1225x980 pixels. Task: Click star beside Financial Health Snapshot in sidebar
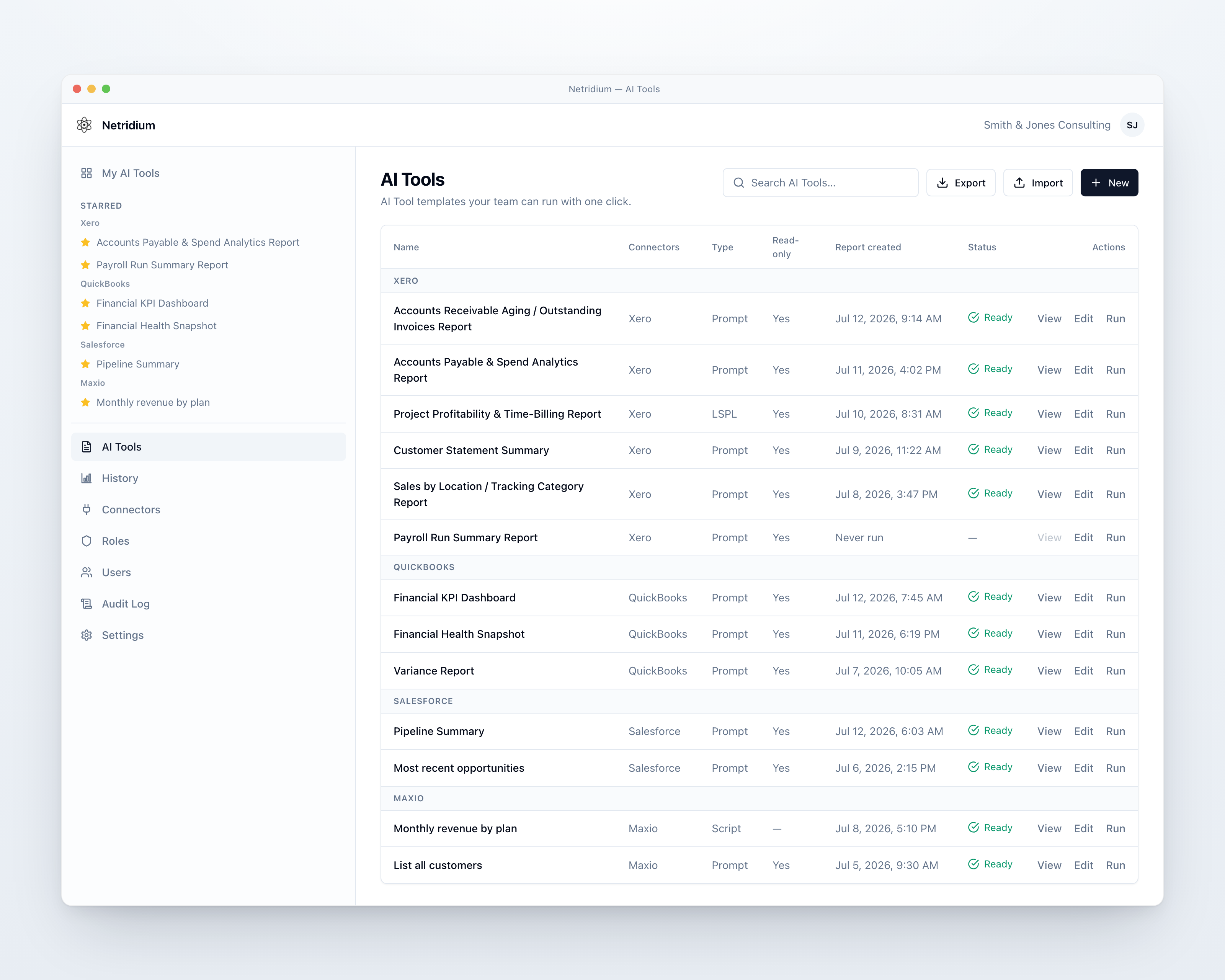pyautogui.click(x=85, y=325)
